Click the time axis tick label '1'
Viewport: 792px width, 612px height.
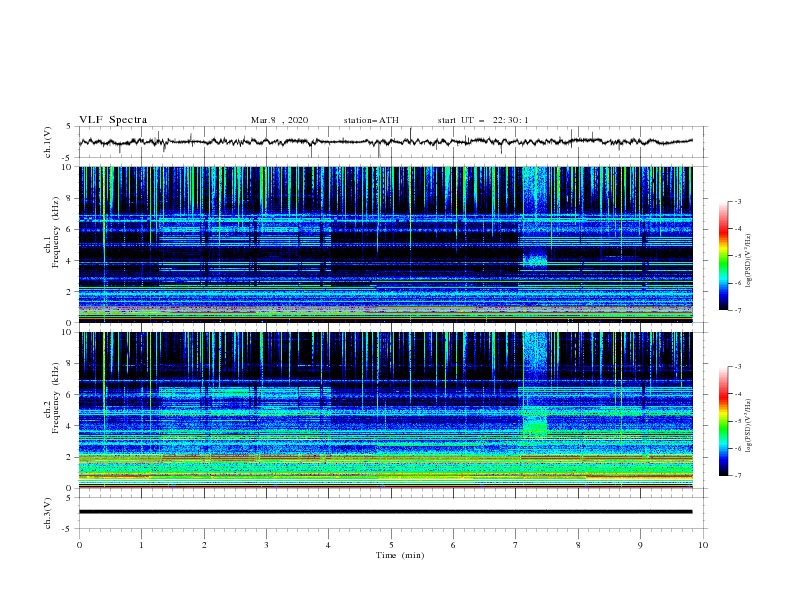click(x=141, y=545)
